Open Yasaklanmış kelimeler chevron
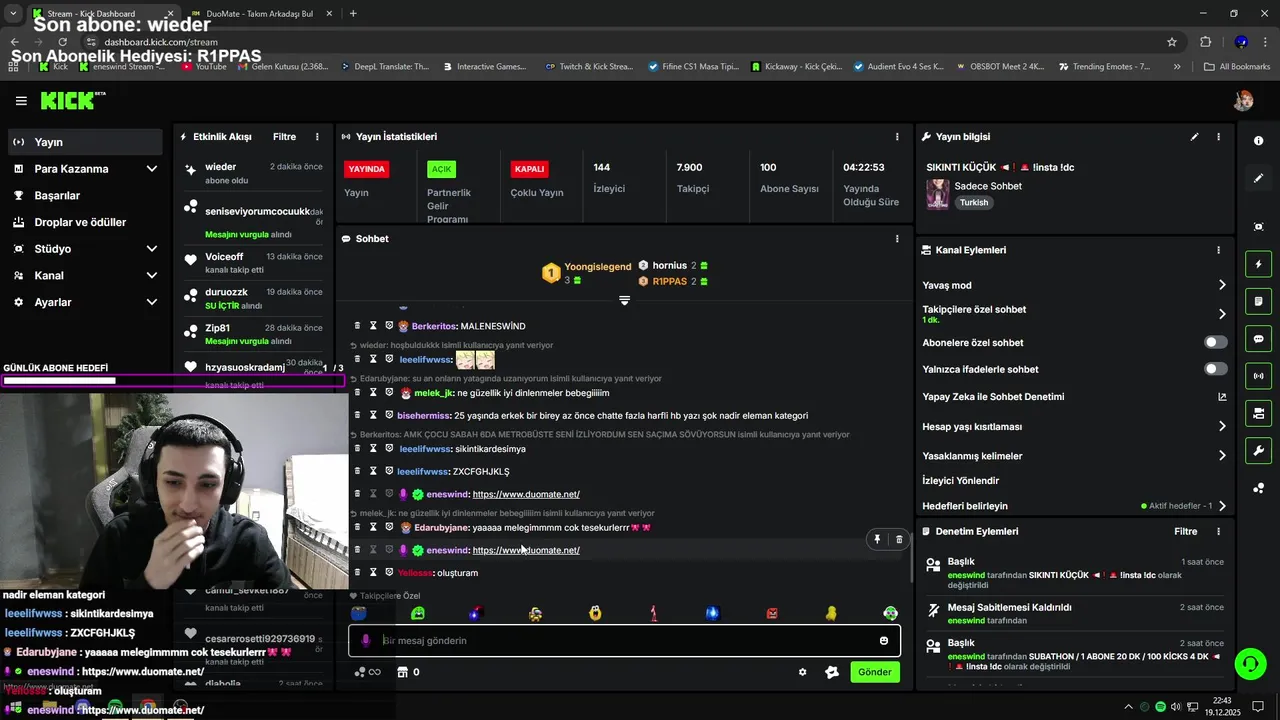The width and height of the screenshot is (1280, 720). 1221,456
